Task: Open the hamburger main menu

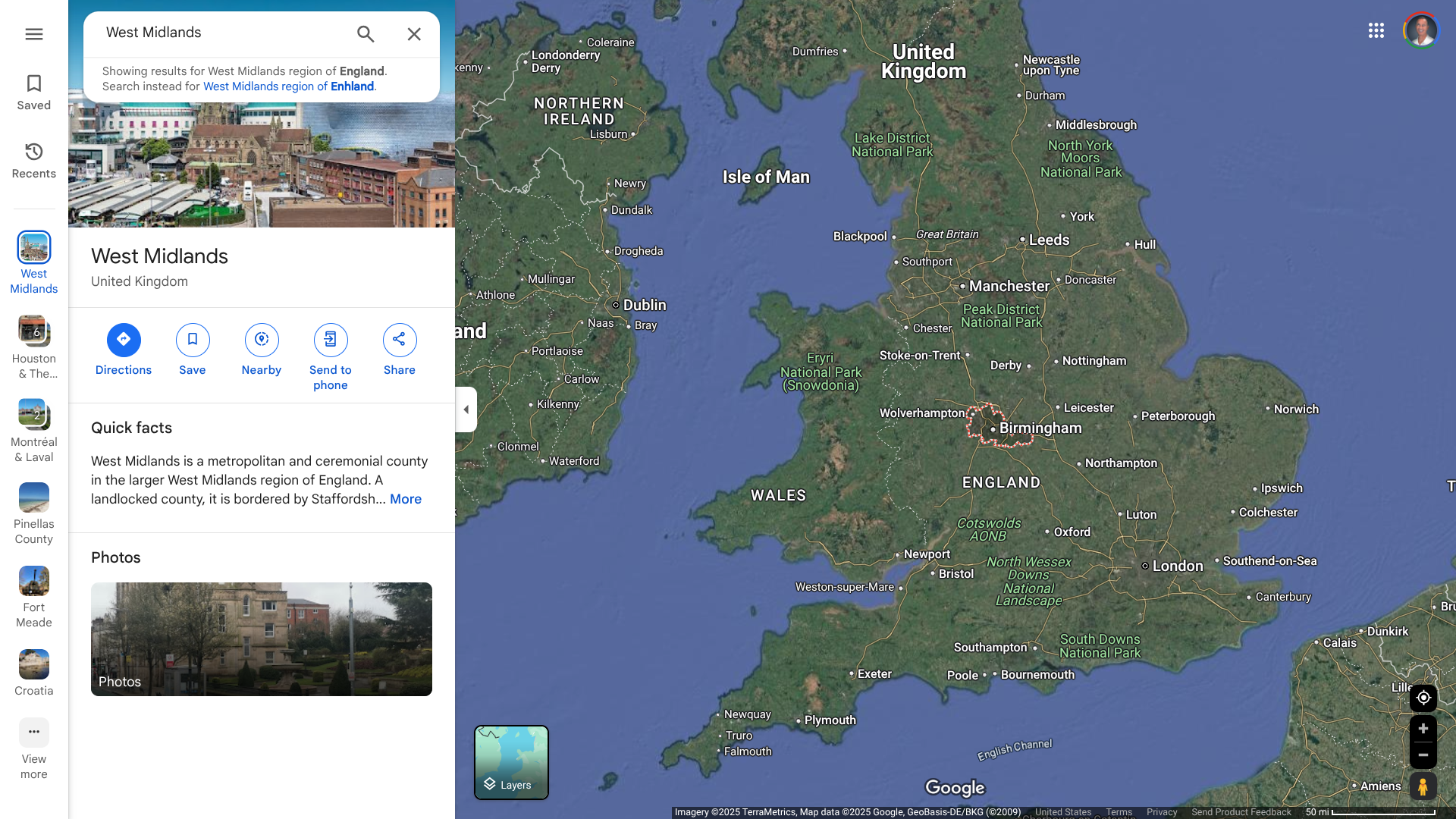Action: click(33, 34)
